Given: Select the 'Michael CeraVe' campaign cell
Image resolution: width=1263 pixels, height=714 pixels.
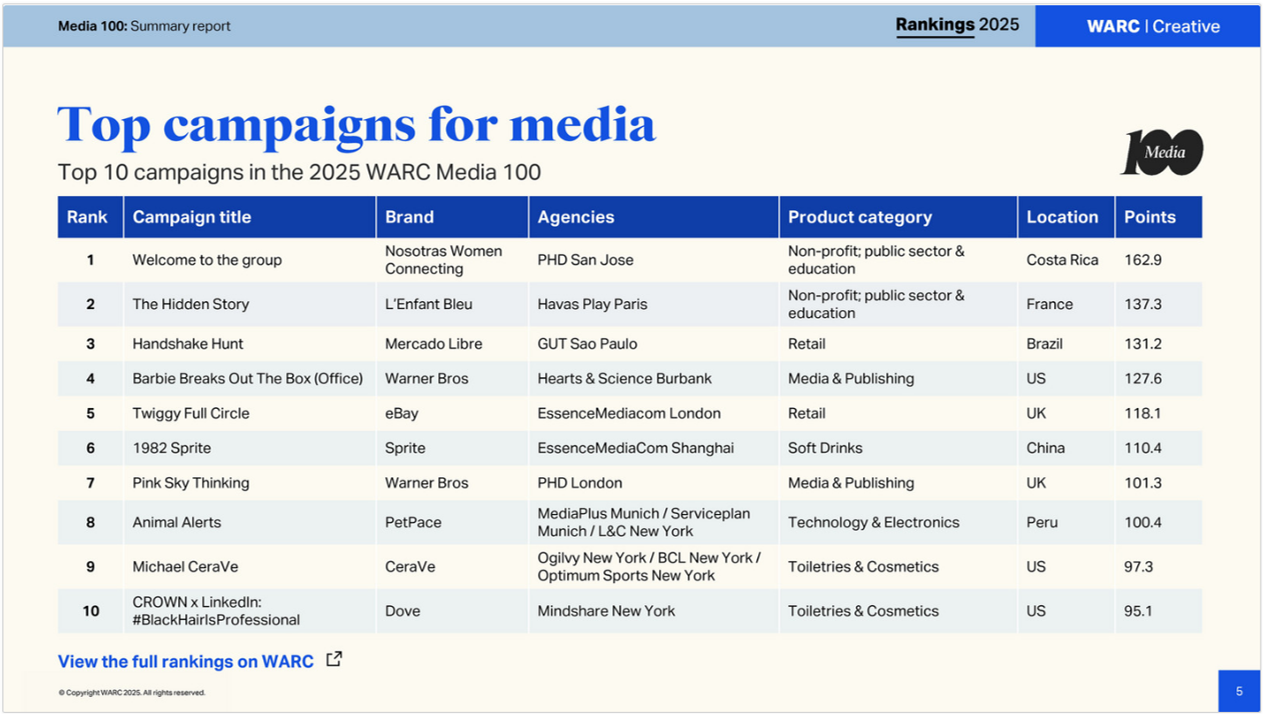Looking at the screenshot, I should [x=186, y=567].
